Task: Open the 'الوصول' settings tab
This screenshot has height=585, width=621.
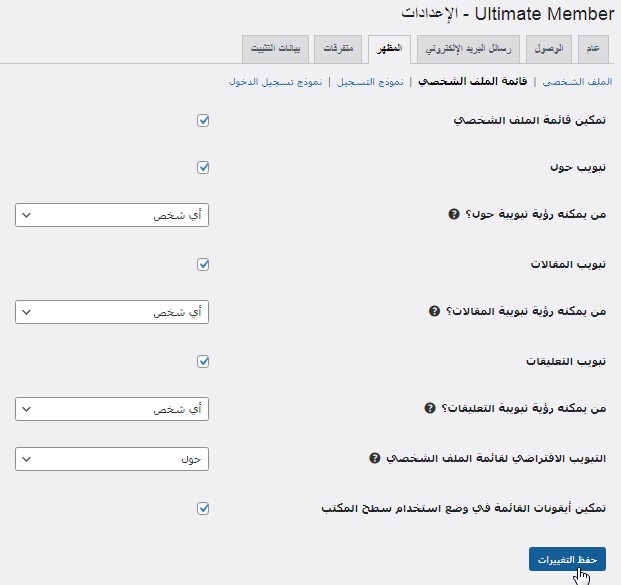Action: (547, 48)
